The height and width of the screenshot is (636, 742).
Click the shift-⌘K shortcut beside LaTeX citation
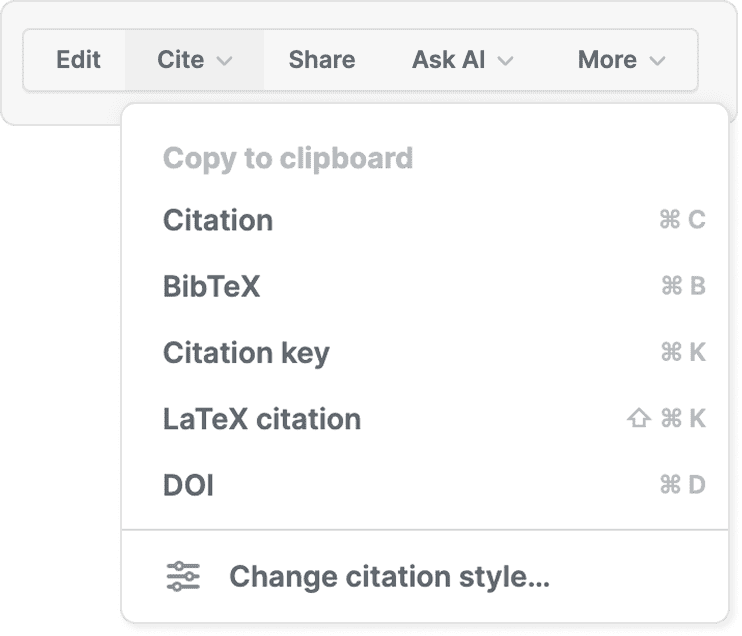(666, 419)
